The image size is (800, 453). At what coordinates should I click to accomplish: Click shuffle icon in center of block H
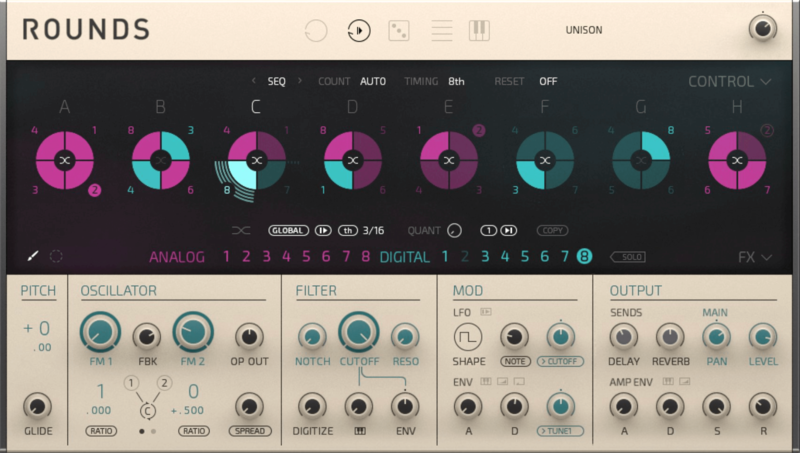[737, 161]
